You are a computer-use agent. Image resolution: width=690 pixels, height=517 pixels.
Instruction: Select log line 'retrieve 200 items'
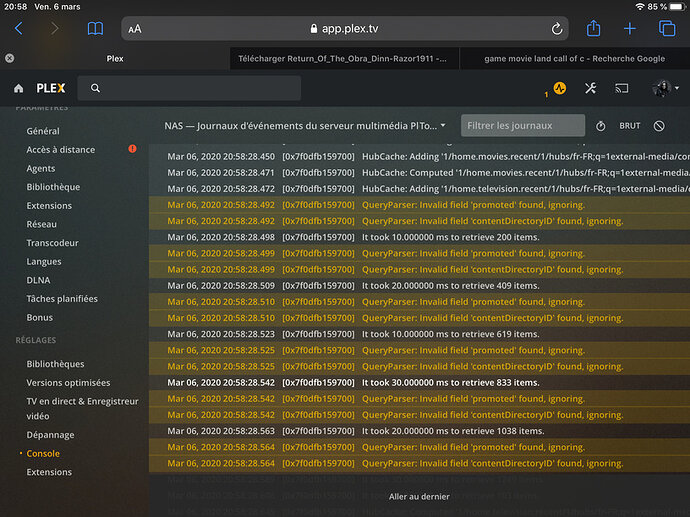click(419, 237)
